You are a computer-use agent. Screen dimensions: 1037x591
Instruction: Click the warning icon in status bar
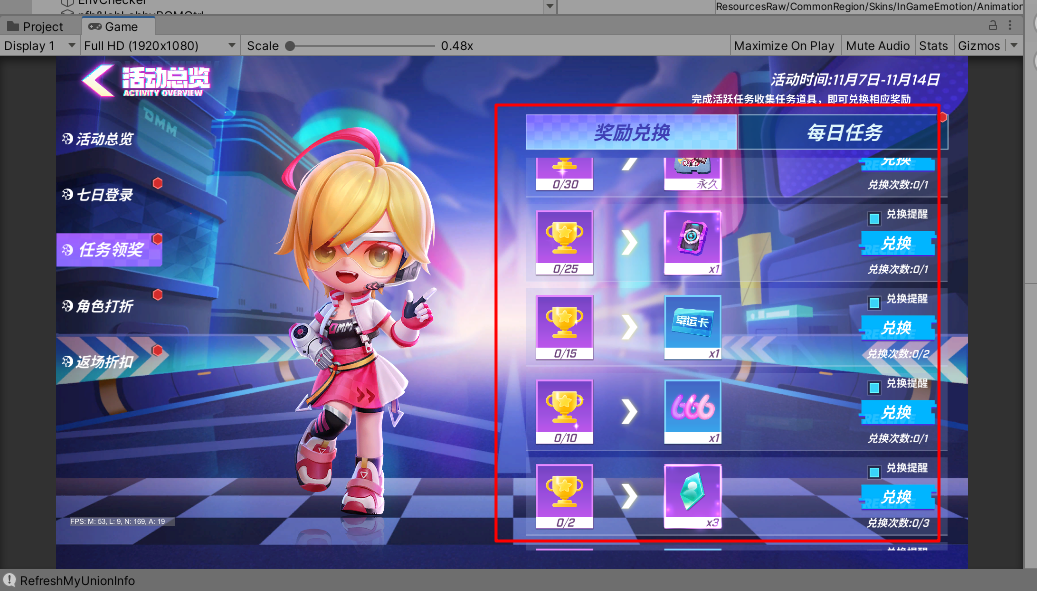[x=9, y=580]
